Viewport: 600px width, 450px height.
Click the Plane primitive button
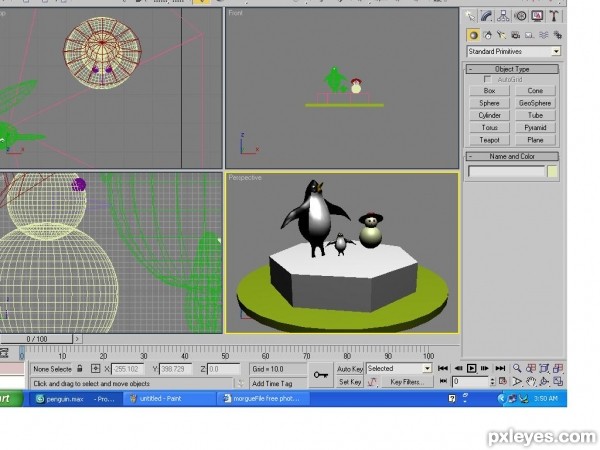pyautogui.click(x=535, y=140)
